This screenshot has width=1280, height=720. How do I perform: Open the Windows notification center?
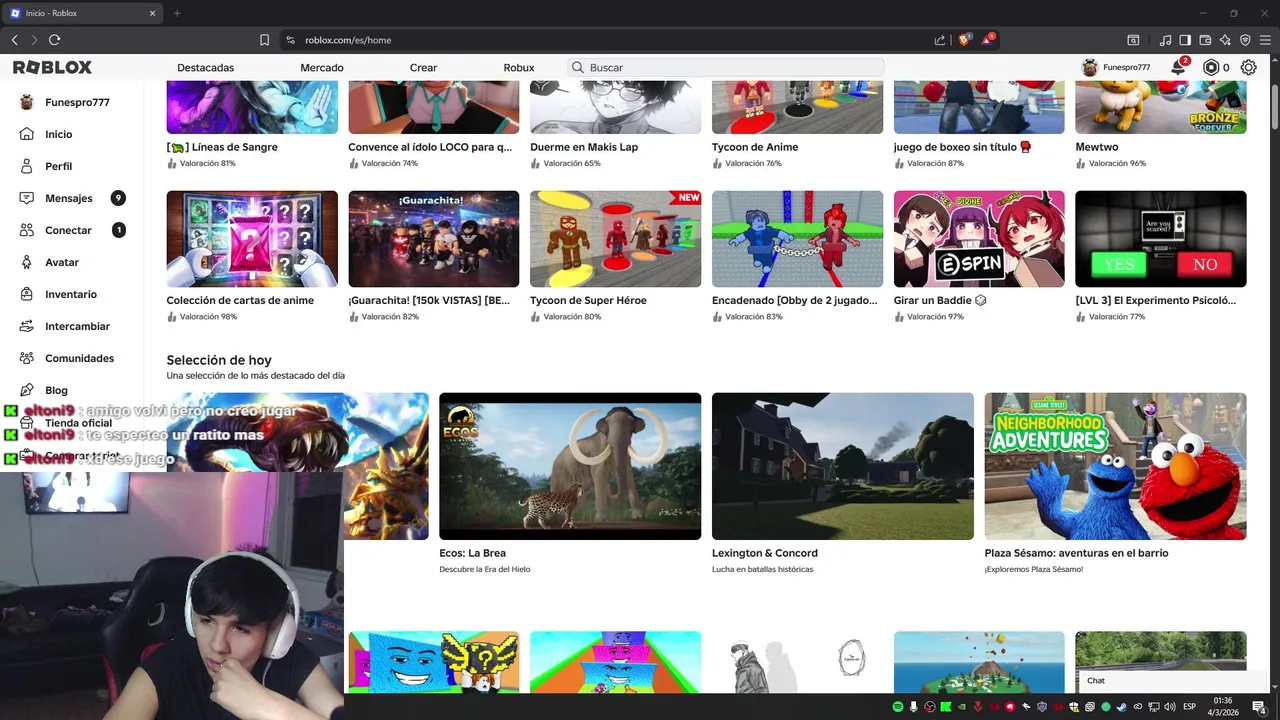(x=1259, y=707)
